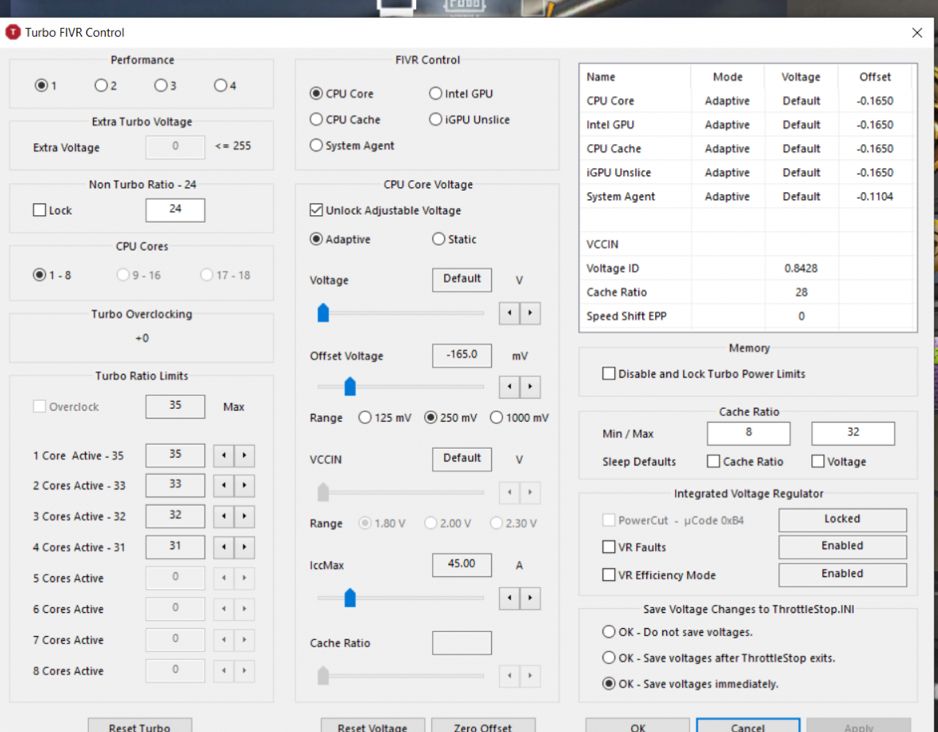Toggle VR Faults checkbox

pos(608,547)
